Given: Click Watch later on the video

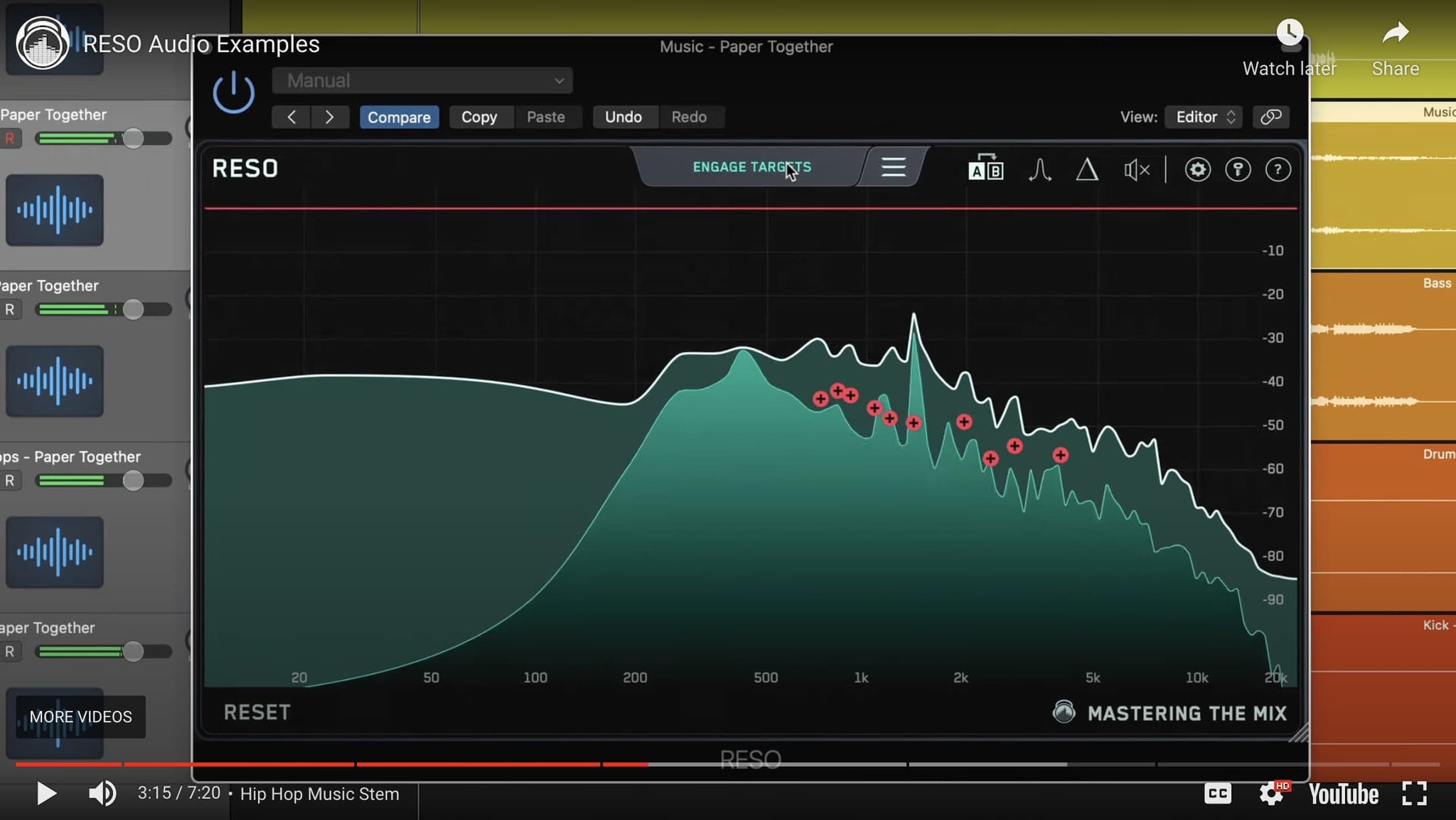Looking at the screenshot, I should tap(1288, 32).
